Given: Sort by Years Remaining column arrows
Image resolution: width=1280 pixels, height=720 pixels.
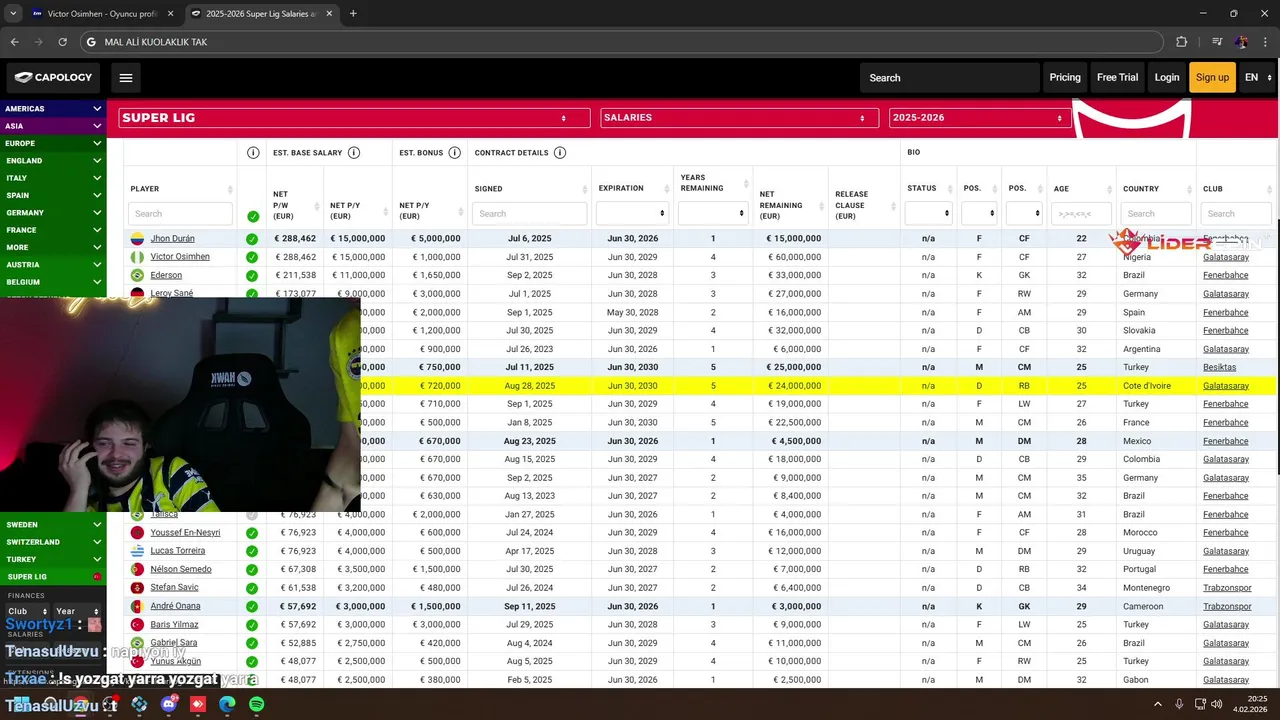Looking at the screenshot, I should click(x=745, y=183).
